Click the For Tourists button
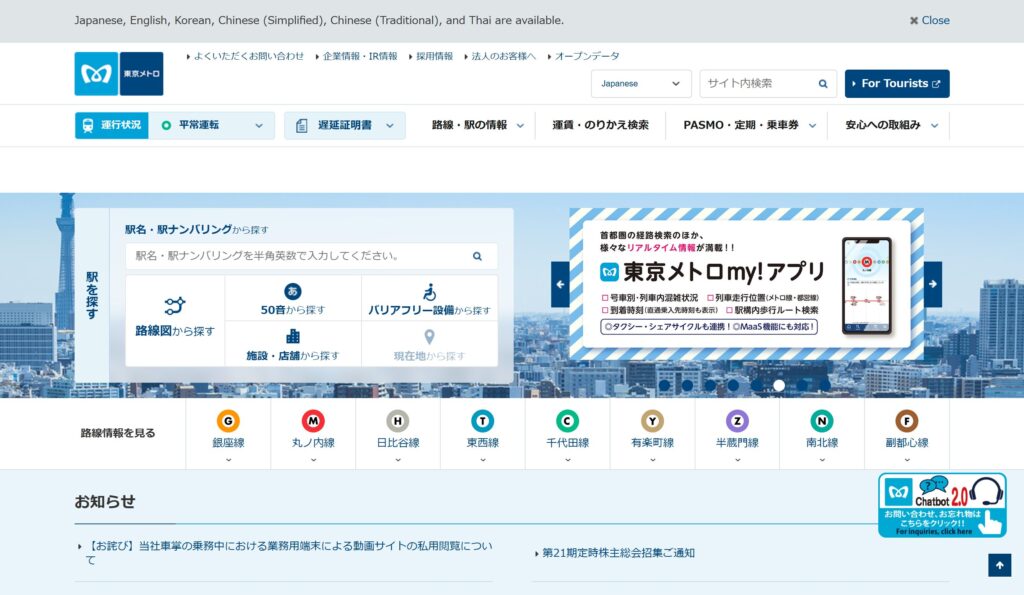This screenshot has height=595, width=1024. [x=896, y=84]
